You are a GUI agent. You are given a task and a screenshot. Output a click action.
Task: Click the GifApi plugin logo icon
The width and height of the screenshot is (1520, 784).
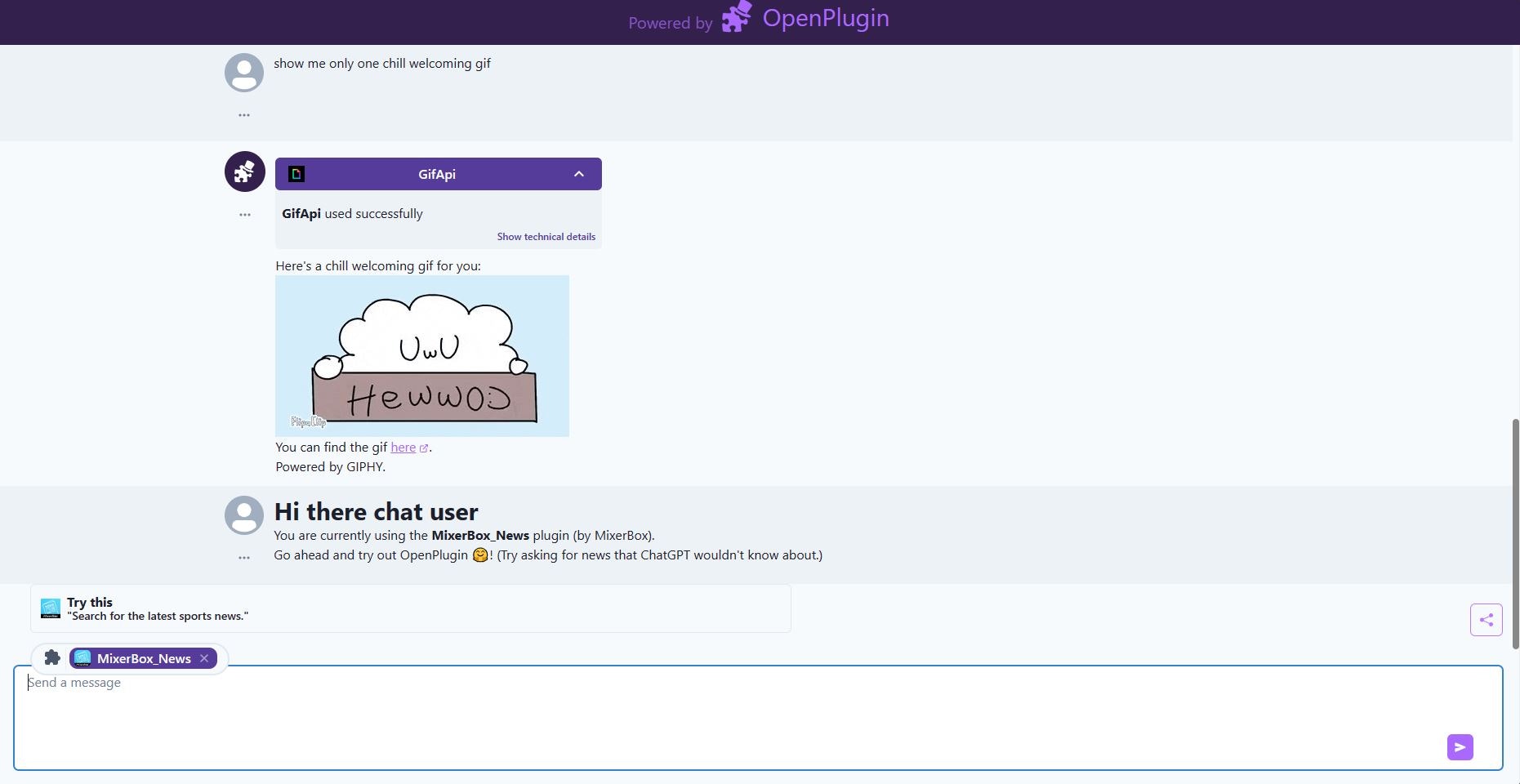tap(296, 174)
